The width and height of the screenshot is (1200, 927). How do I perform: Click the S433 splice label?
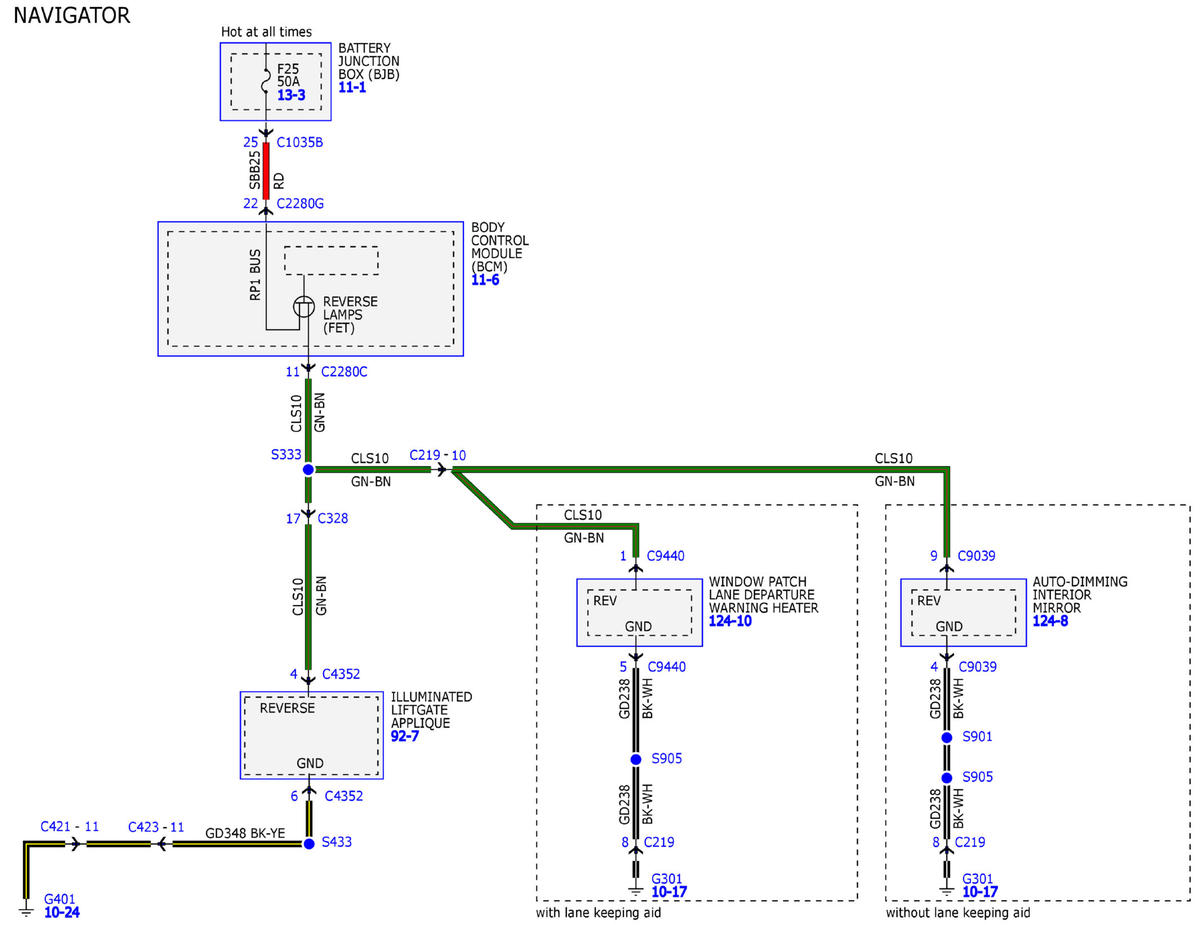coord(336,842)
